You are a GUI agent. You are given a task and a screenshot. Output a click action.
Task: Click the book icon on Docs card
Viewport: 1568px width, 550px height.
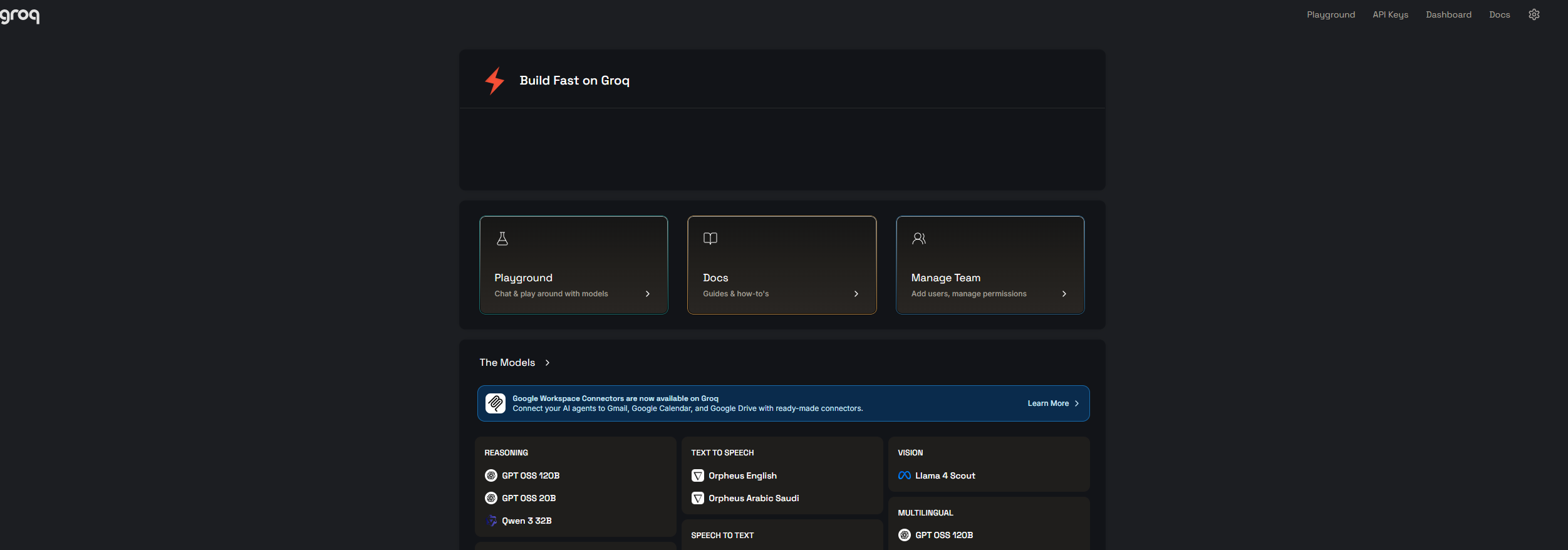710,239
